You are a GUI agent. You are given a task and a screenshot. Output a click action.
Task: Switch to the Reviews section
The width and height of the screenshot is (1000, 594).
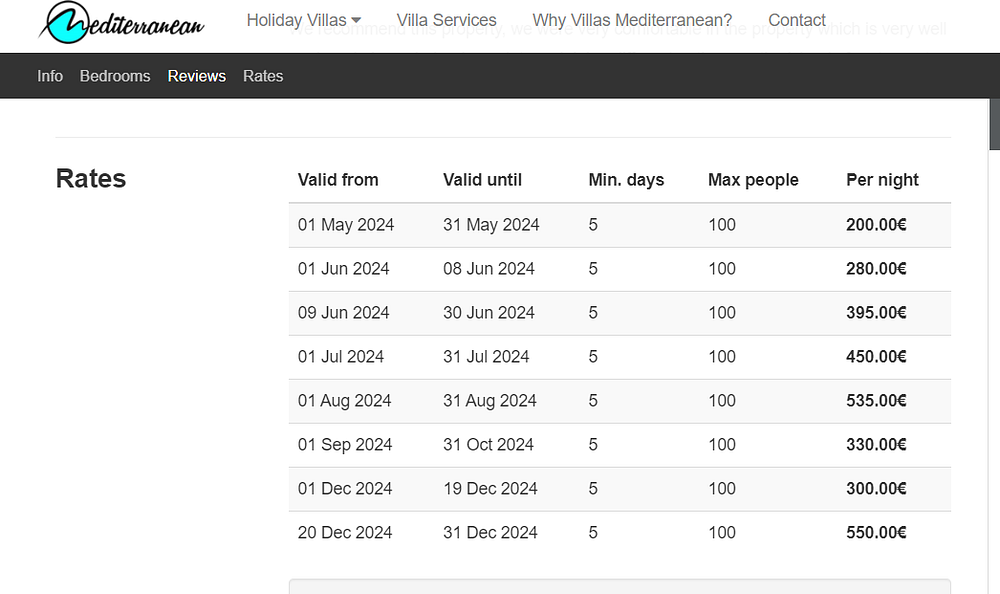pos(197,76)
